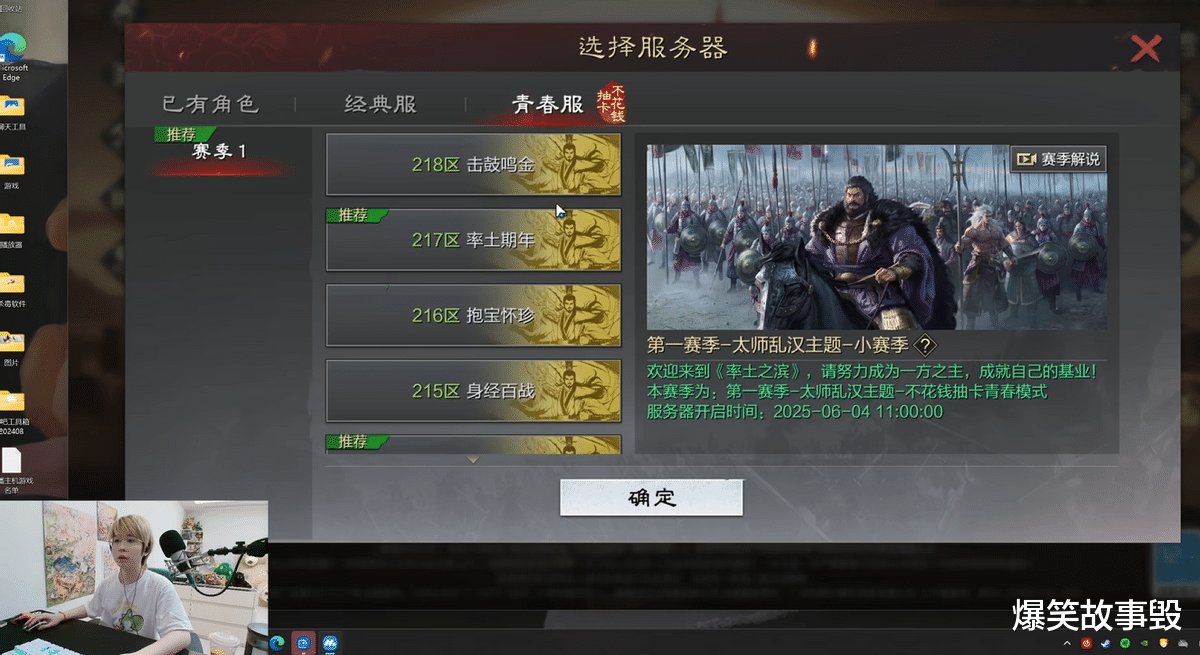Open the 播放器 desktop folder
The image size is (1200, 655).
[x=12, y=230]
